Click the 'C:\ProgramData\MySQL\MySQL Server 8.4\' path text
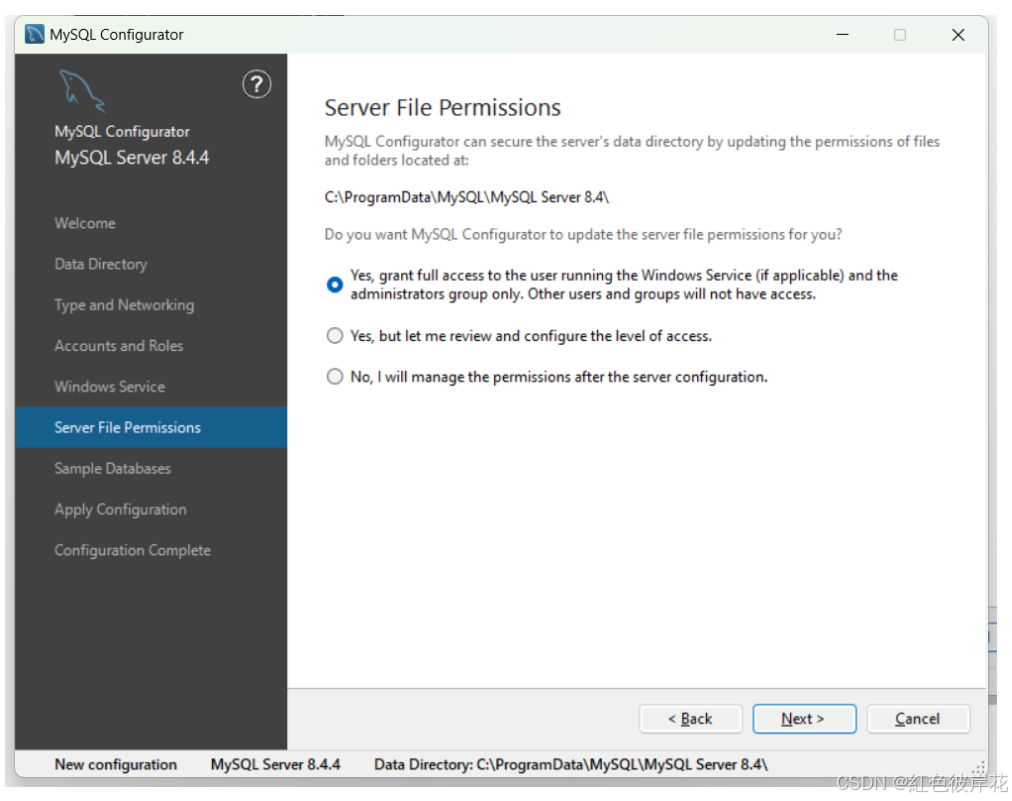This screenshot has width=1012, height=801. pyautogui.click(x=467, y=198)
